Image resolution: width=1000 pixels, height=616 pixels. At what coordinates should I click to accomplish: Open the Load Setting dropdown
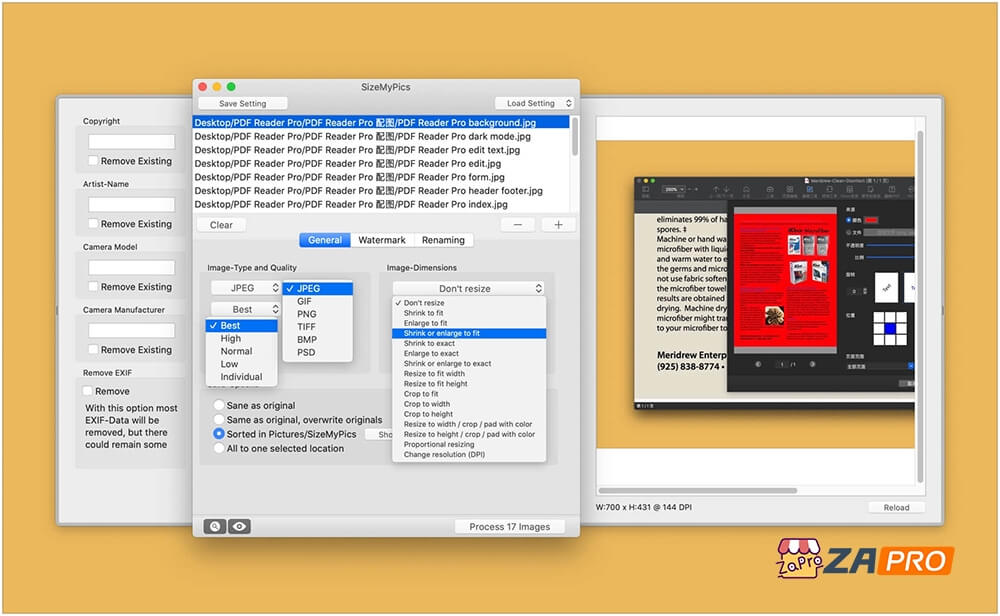[535, 103]
